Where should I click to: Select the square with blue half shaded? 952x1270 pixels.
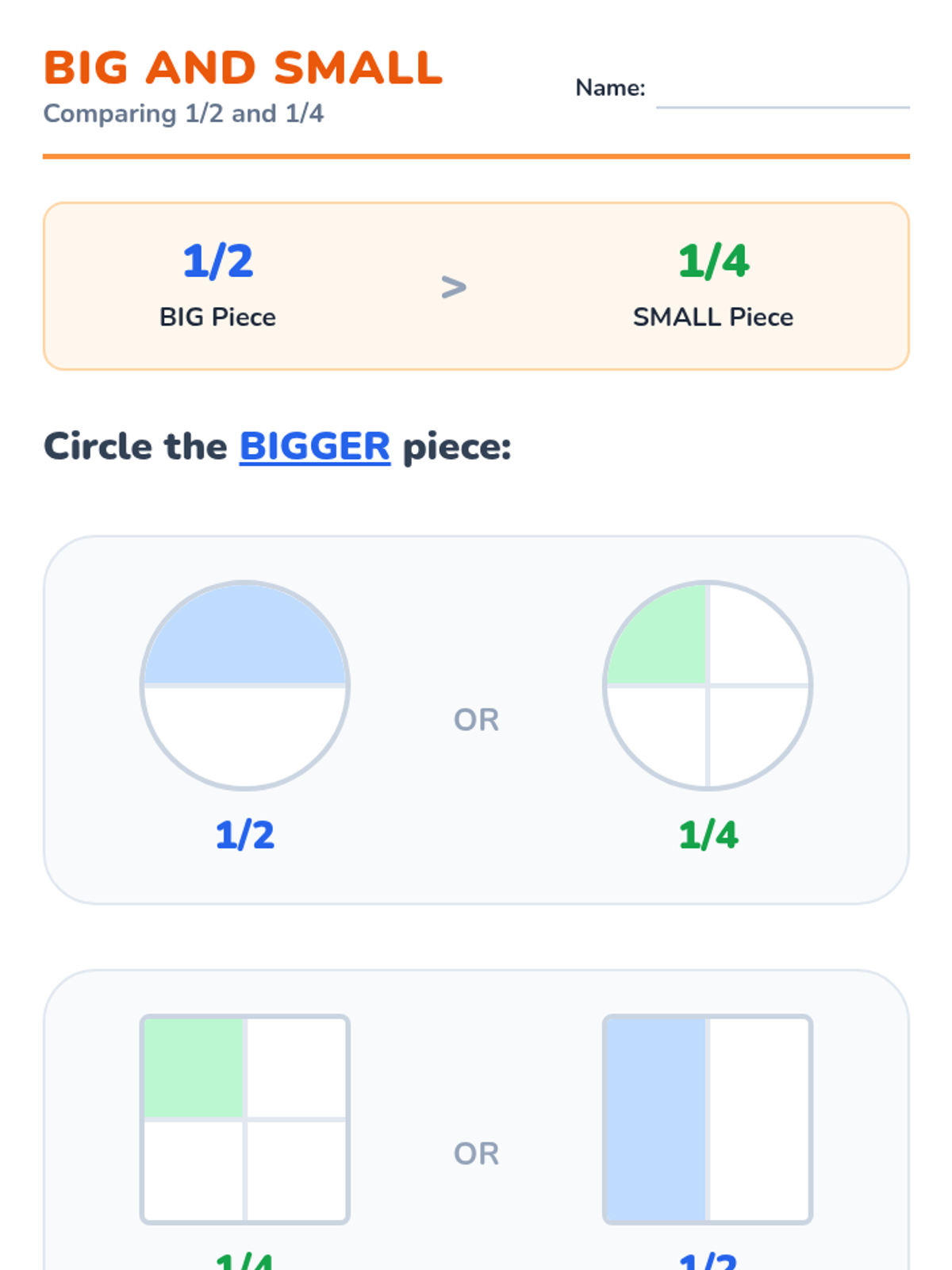pos(708,1119)
